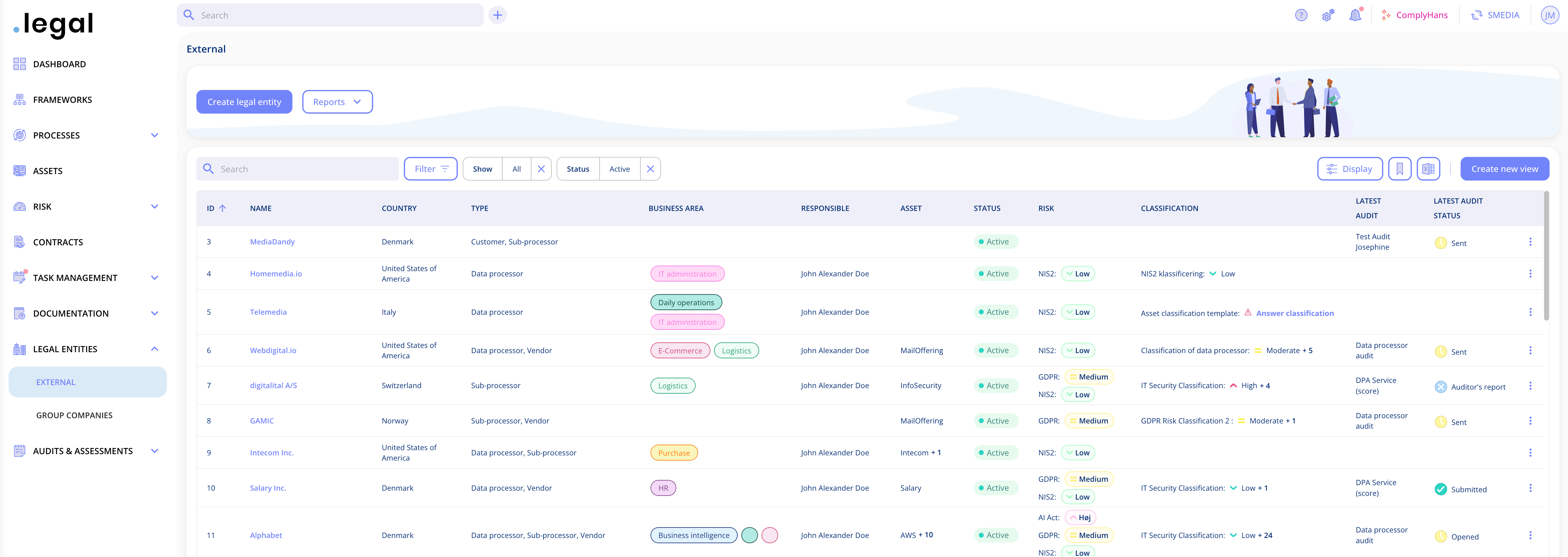Viewport: 1568px width, 557px height.
Task: Expand the Processes menu chevron
Action: tap(155, 135)
